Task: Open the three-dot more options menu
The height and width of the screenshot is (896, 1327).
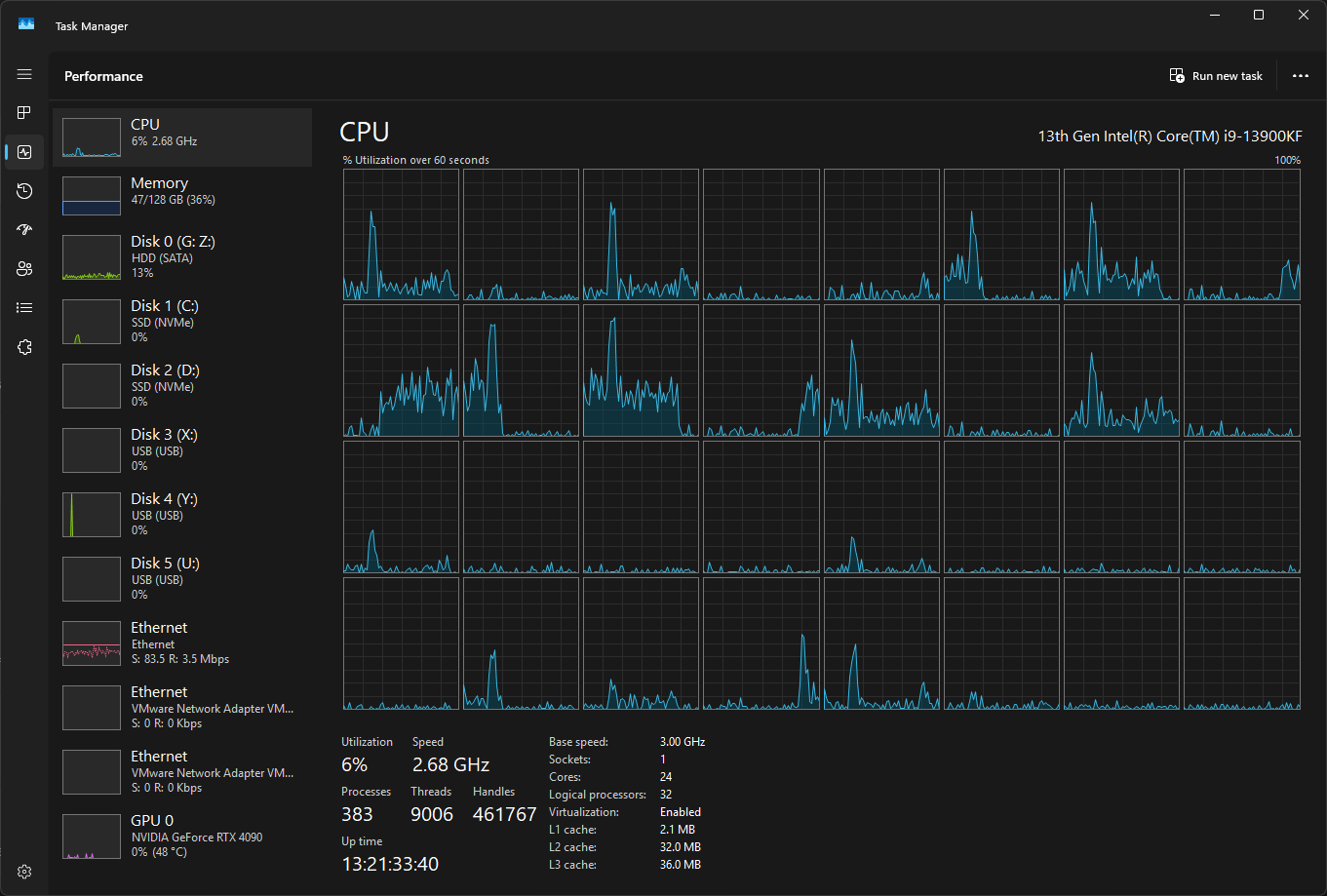Action: (1300, 76)
